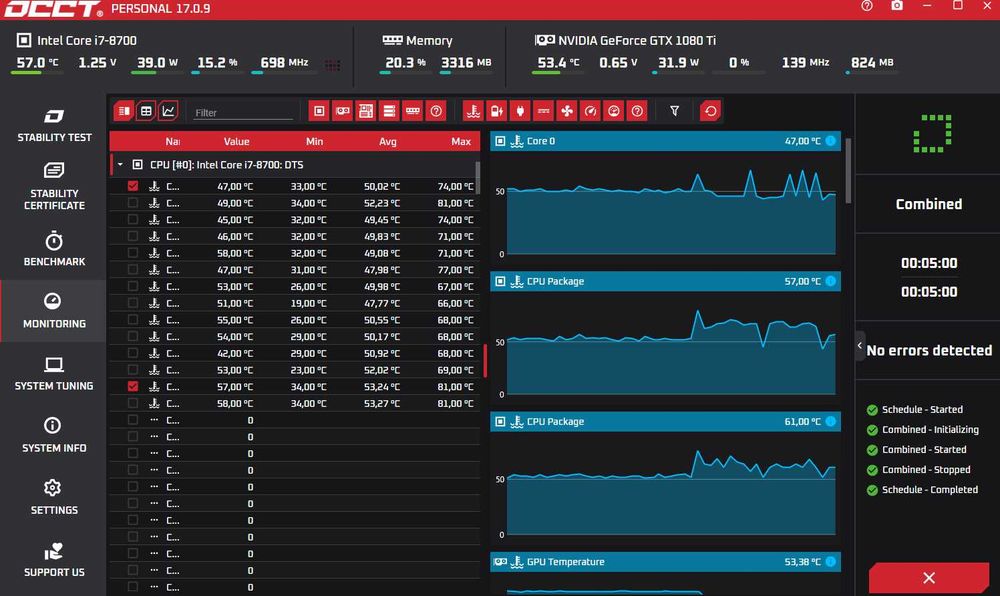Click the sensor table vertical scrollbar

[x=478, y=178]
